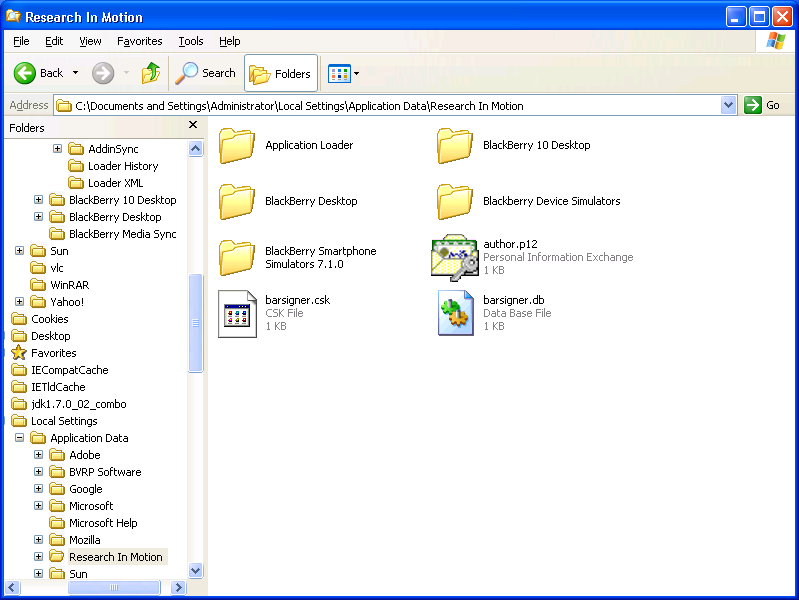The width and height of the screenshot is (799, 600).
Task: Expand the Google tree node
Action: [x=39, y=489]
